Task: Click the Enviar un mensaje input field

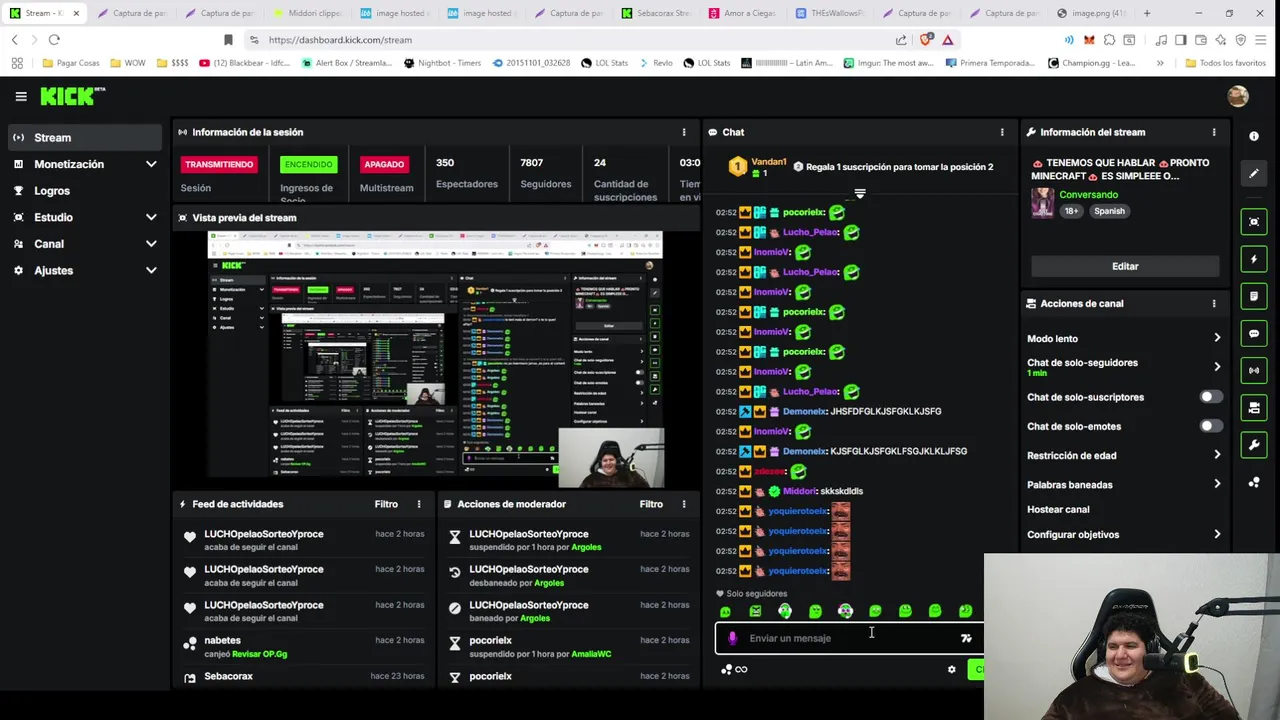Action: pyautogui.click(x=850, y=638)
